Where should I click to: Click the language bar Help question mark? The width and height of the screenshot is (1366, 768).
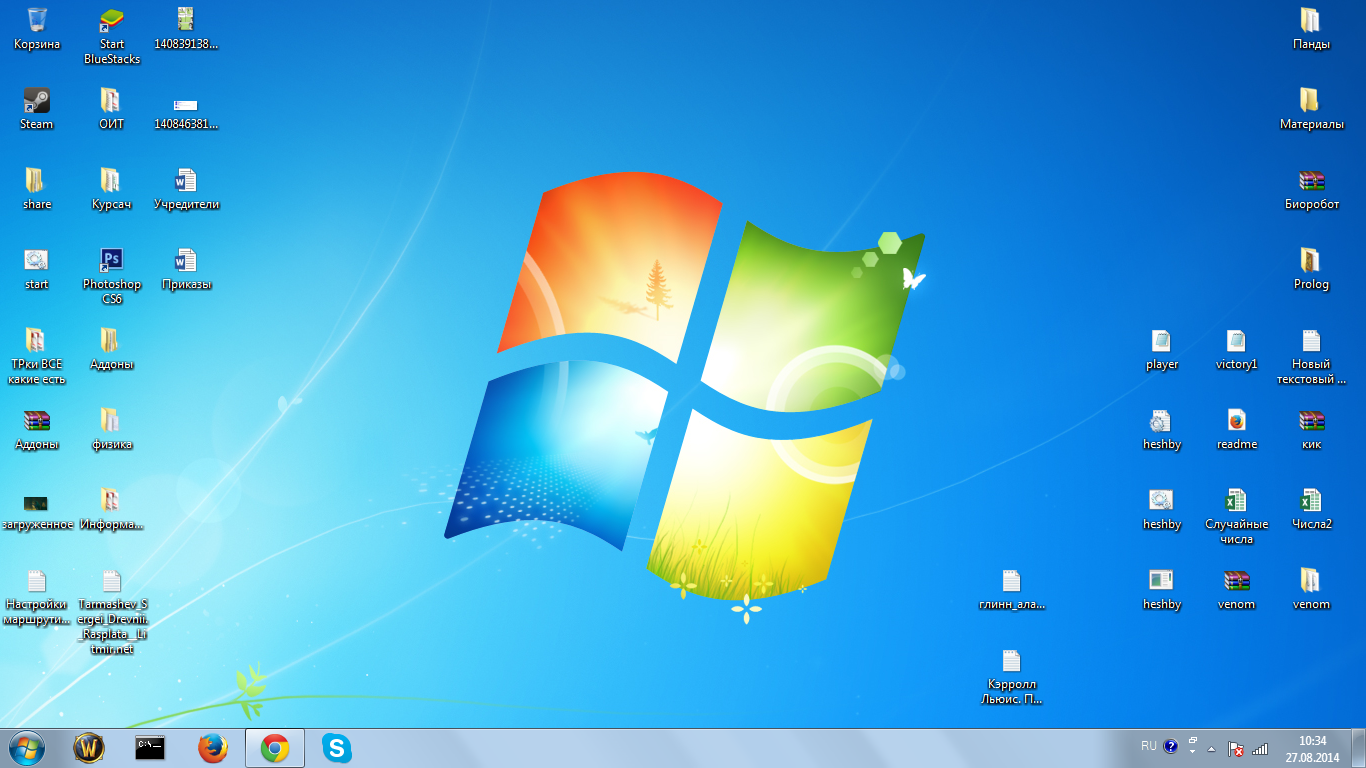(x=1171, y=746)
